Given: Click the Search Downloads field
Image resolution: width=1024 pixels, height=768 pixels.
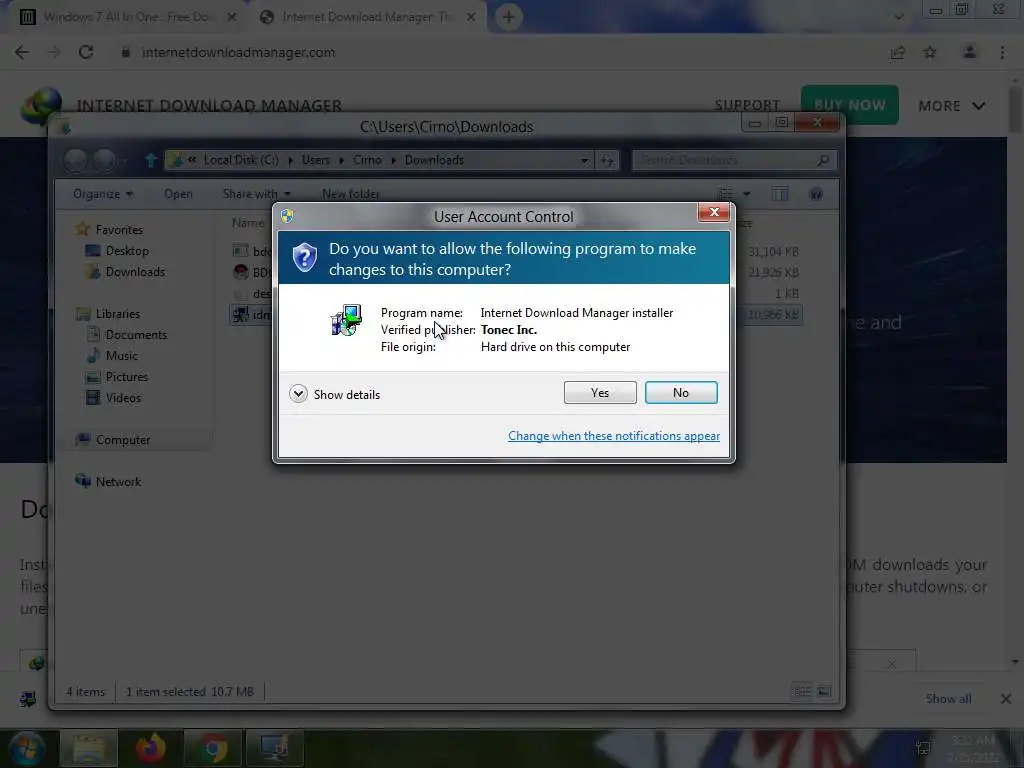Looking at the screenshot, I should coord(734,160).
